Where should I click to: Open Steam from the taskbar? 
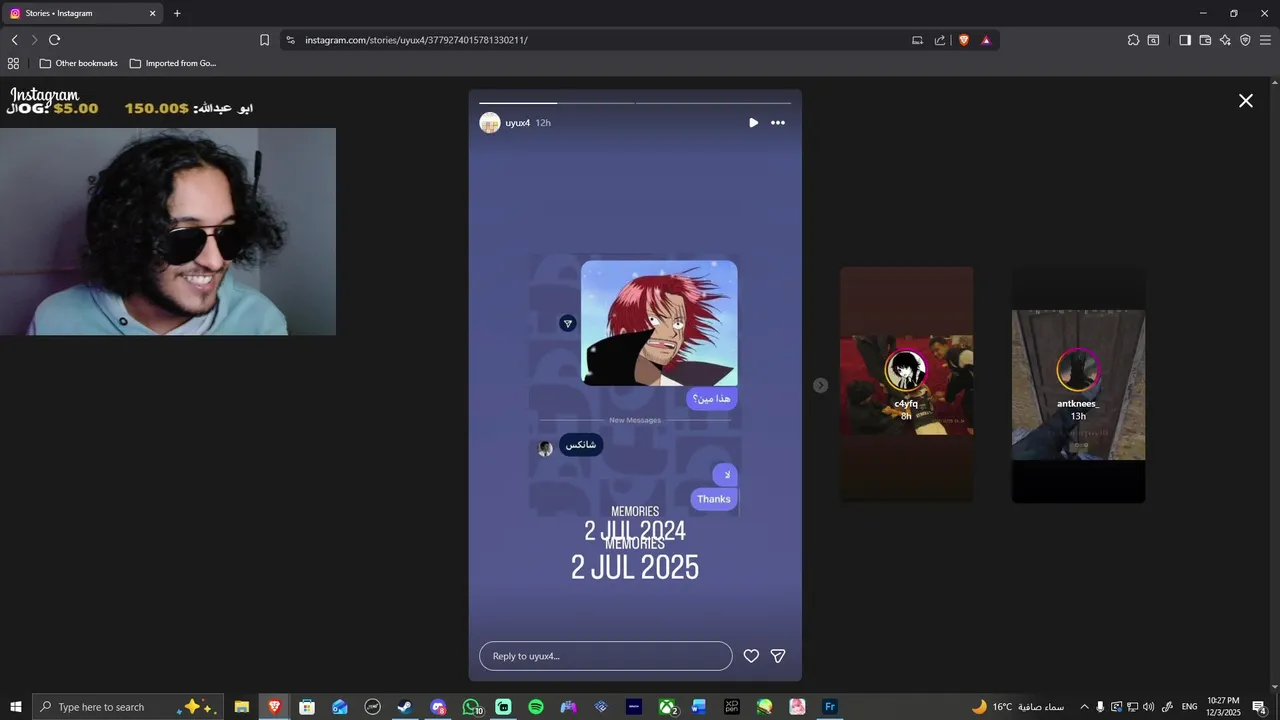405,707
